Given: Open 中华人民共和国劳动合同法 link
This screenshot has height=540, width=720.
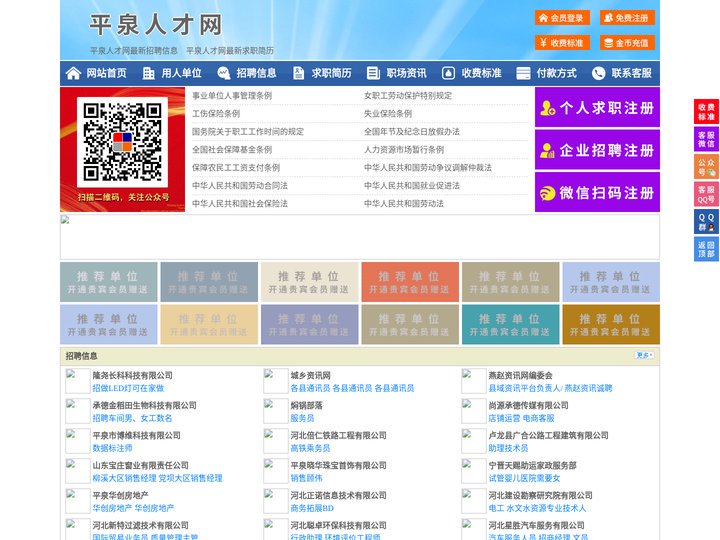Looking at the screenshot, I should click(x=240, y=186).
